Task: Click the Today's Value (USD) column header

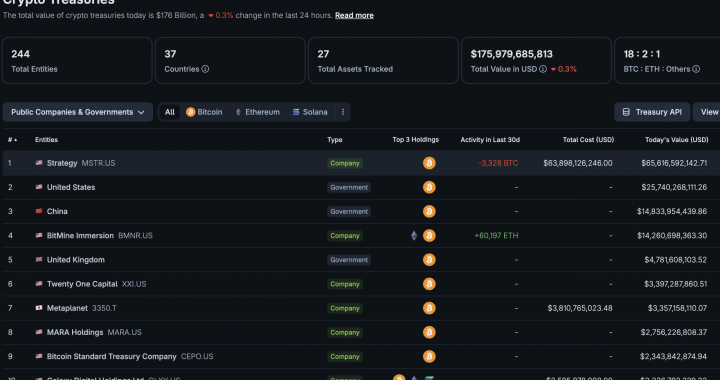Action: 676,140
